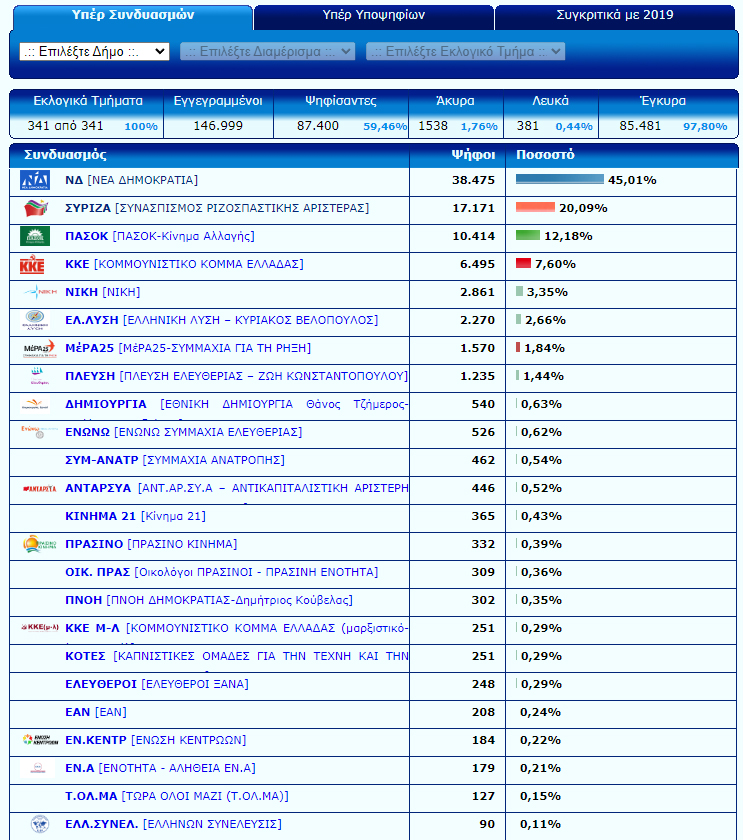Switch to the Υπέρ Υποψηφίων tab
The width and height of the screenshot is (743, 840).
pyautogui.click(x=374, y=16)
